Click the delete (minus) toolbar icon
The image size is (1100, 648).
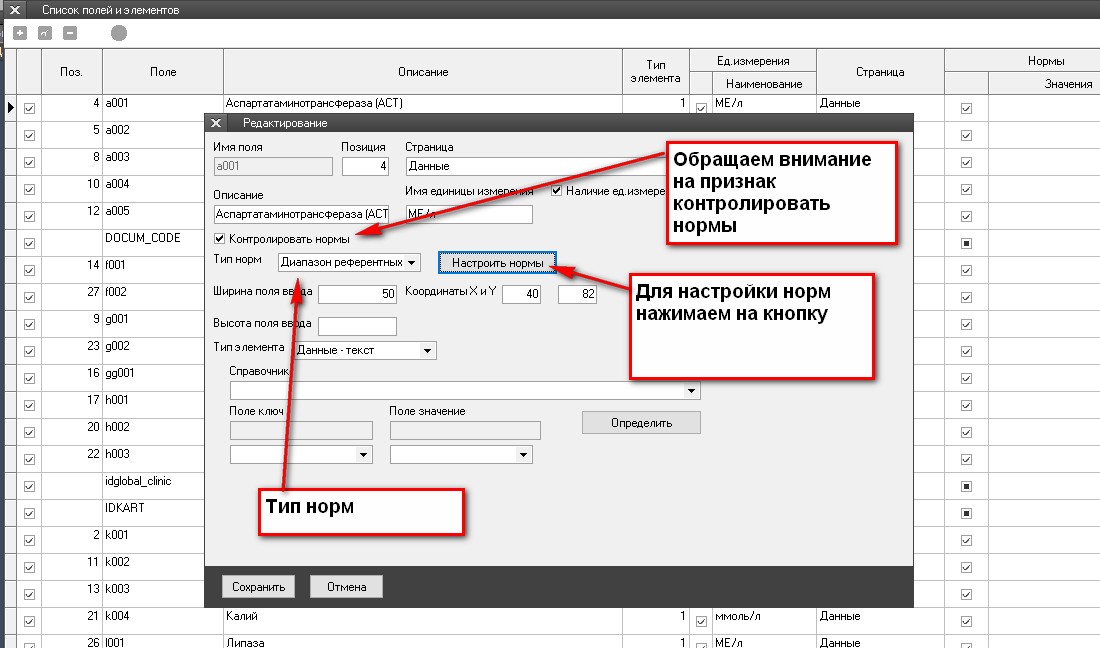[x=69, y=33]
